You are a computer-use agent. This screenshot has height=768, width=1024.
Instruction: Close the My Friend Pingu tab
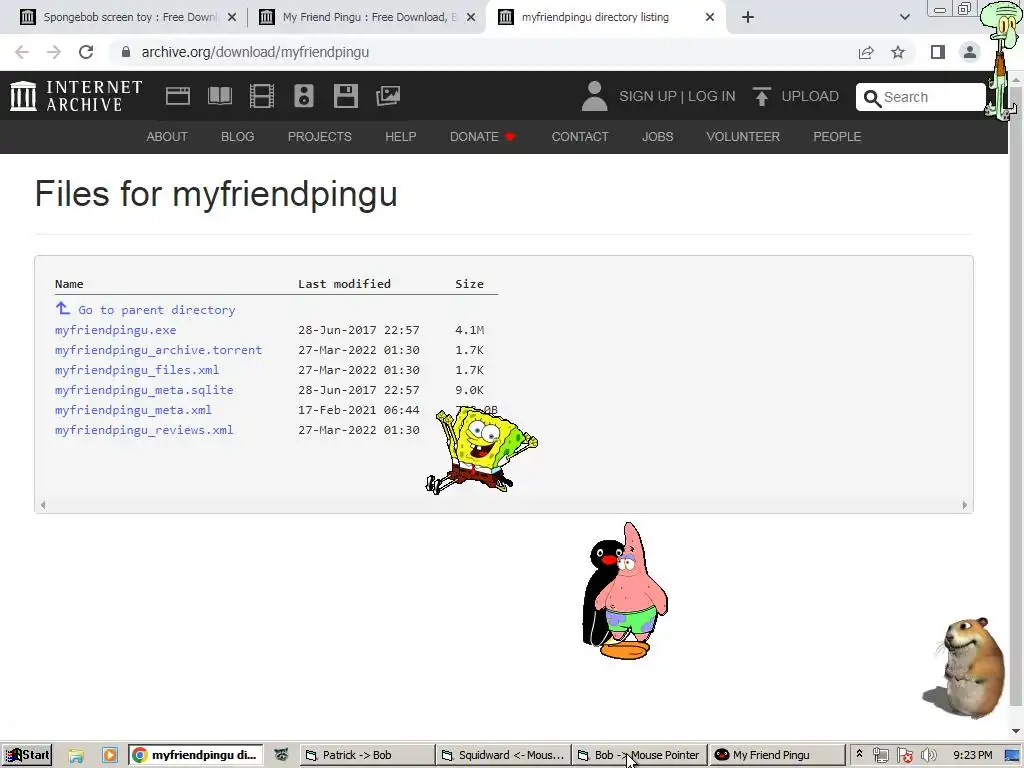[470, 18]
